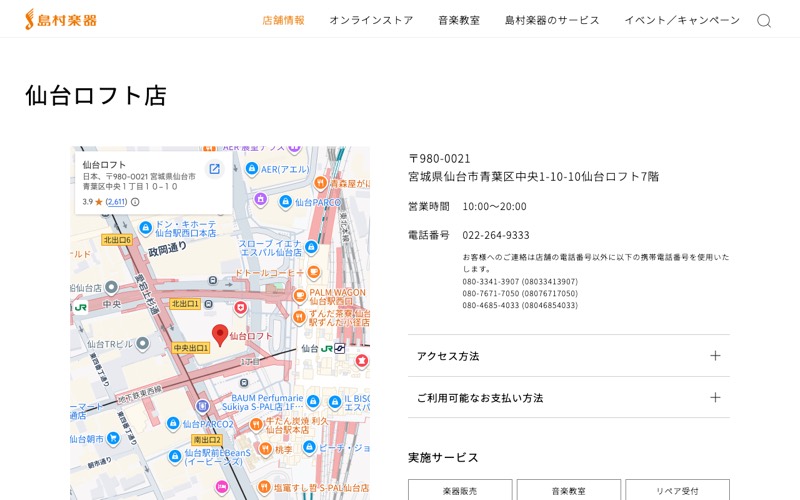Open the 2,611 reviews link
800x500 pixels.
click(x=116, y=202)
